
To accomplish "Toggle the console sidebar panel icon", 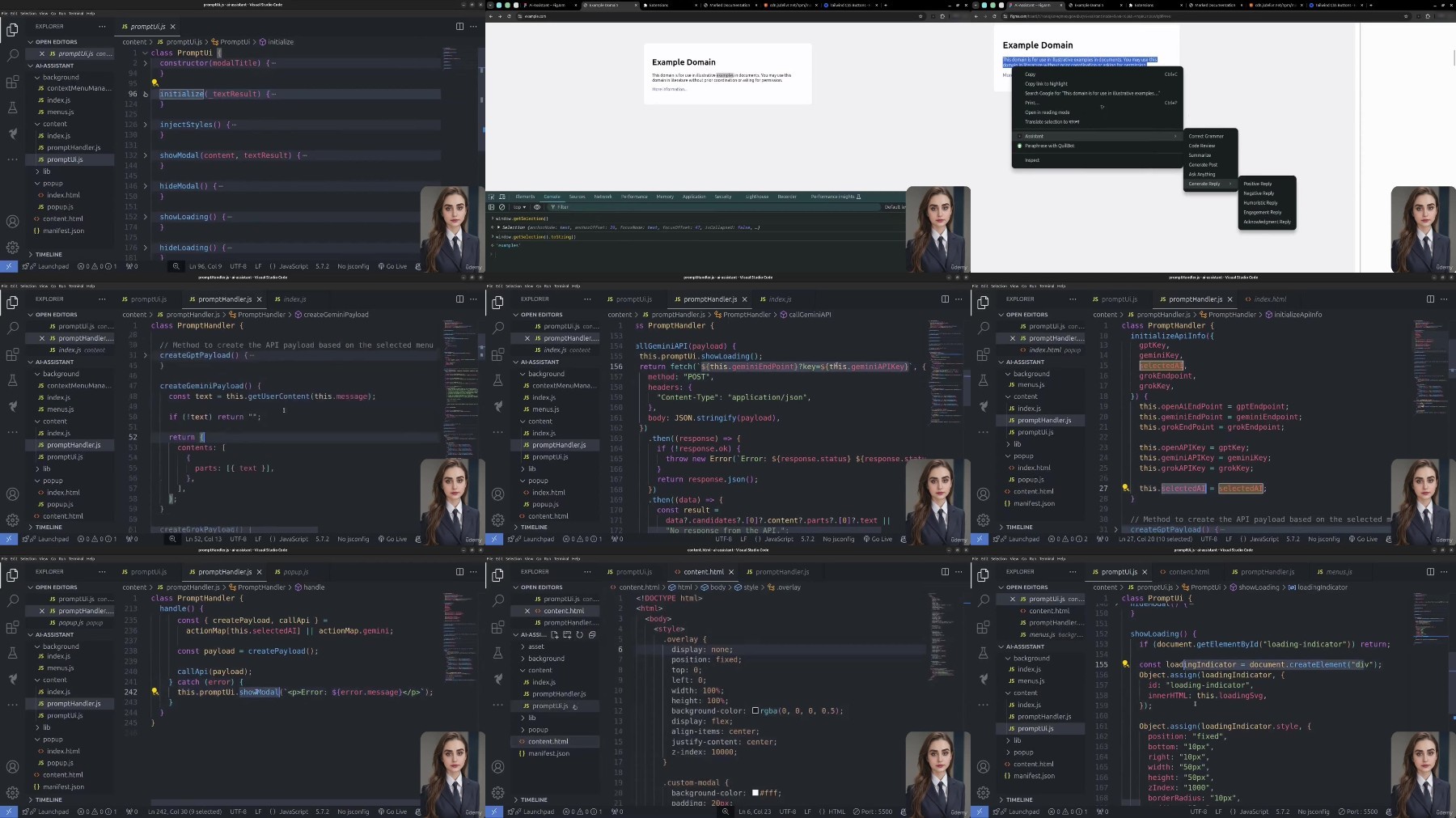I will [491, 207].
